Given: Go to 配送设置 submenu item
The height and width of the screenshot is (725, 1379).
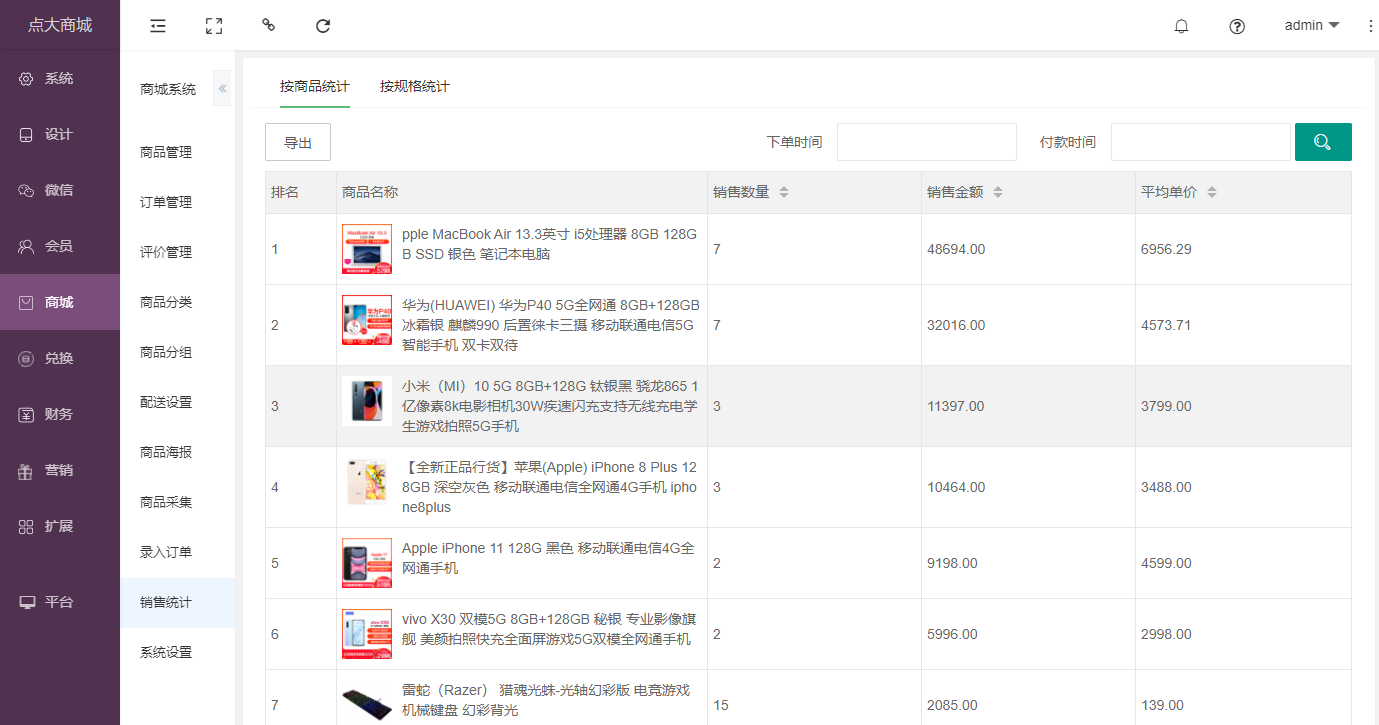Looking at the screenshot, I should [x=178, y=402].
